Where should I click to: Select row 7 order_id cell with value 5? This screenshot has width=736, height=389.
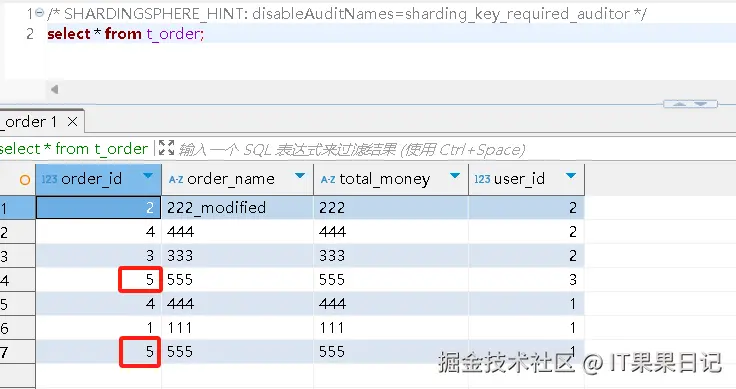[x=99, y=351]
